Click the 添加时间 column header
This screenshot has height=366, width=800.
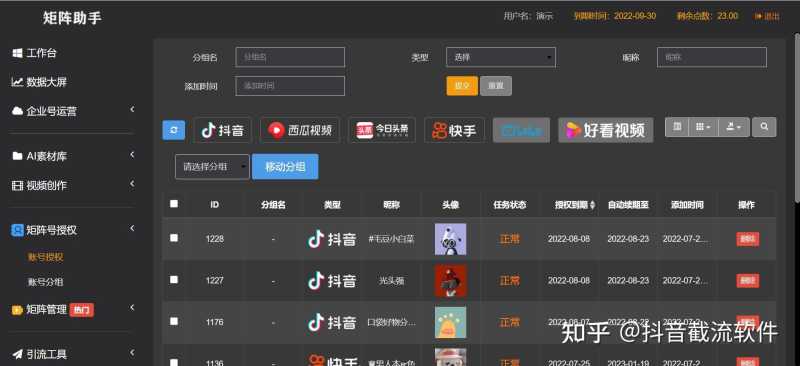click(687, 205)
